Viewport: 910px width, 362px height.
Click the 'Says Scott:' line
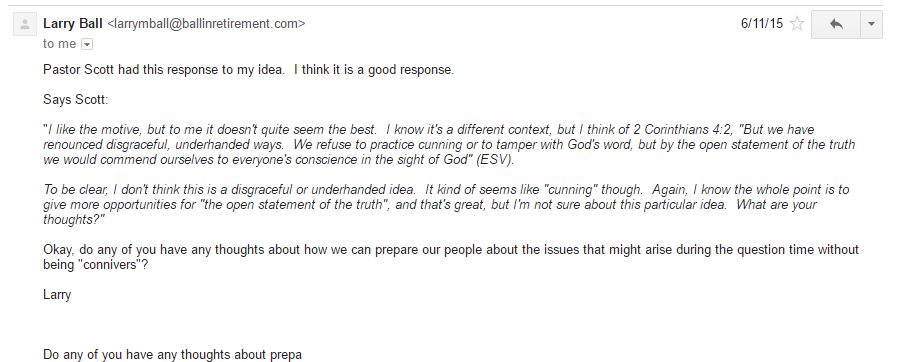[x=75, y=100]
